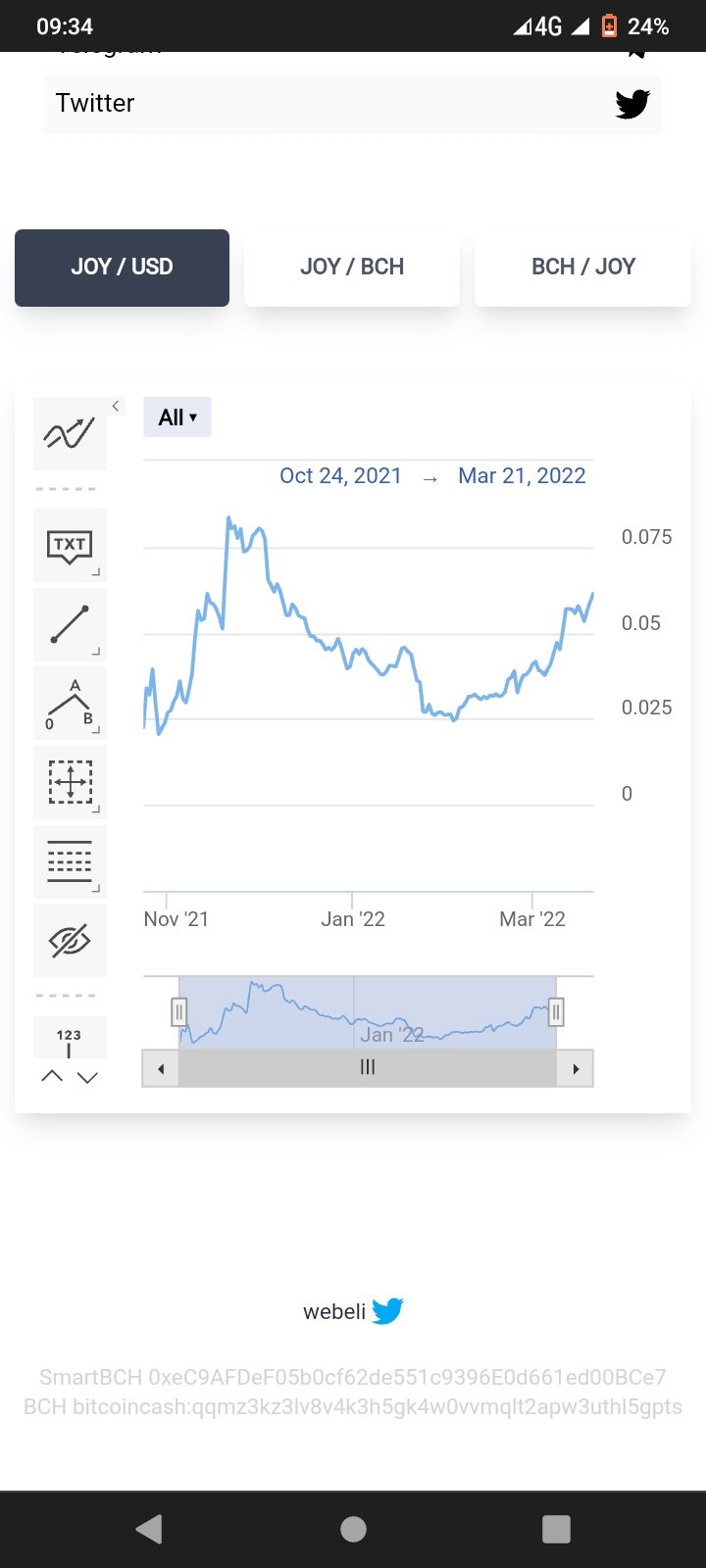Select the JOY / USD tab
The width and height of the screenshot is (706, 1568).
(x=122, y=268)
